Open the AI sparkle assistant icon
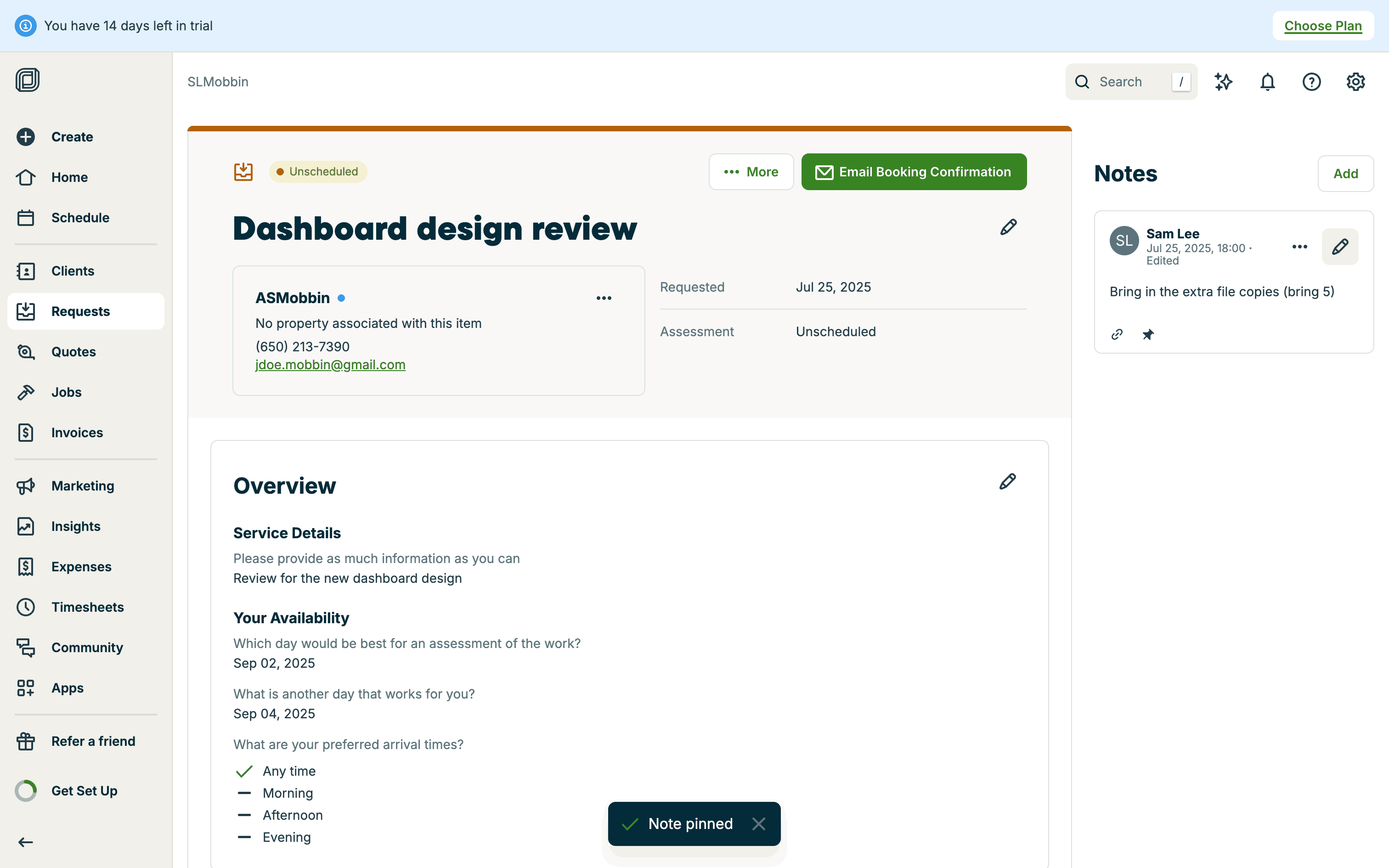The image size is (1389, 868). 1223,82
